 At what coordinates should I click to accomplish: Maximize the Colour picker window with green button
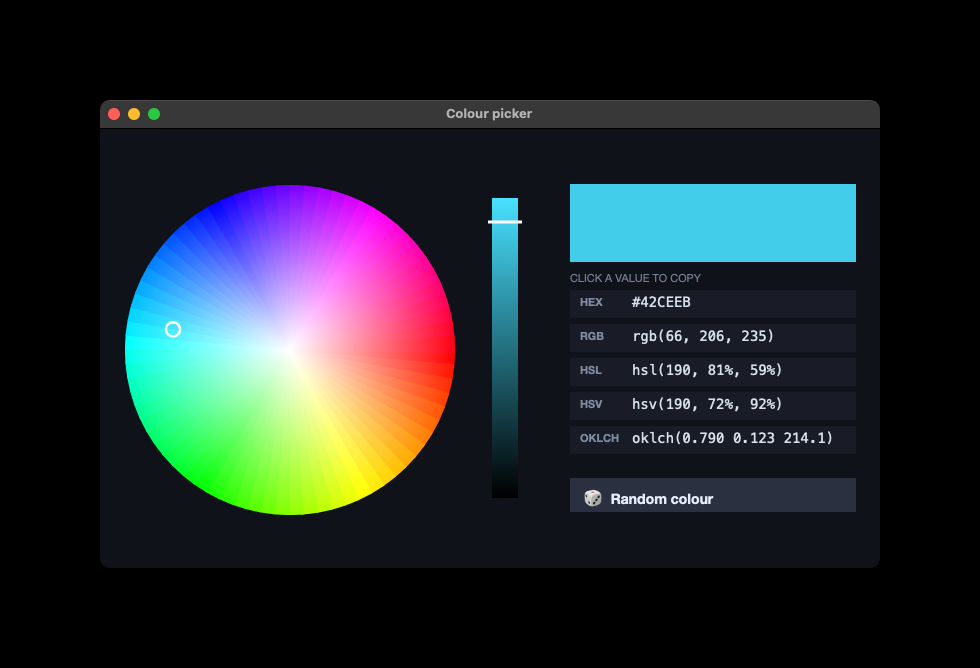(154, 114)
